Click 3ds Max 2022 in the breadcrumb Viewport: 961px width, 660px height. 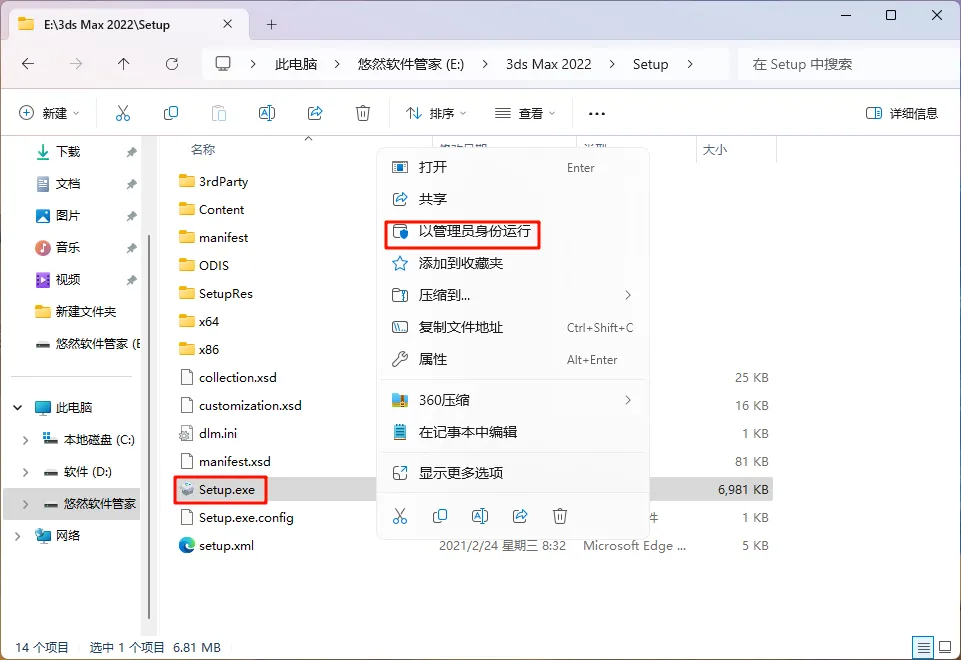[549, 64]
